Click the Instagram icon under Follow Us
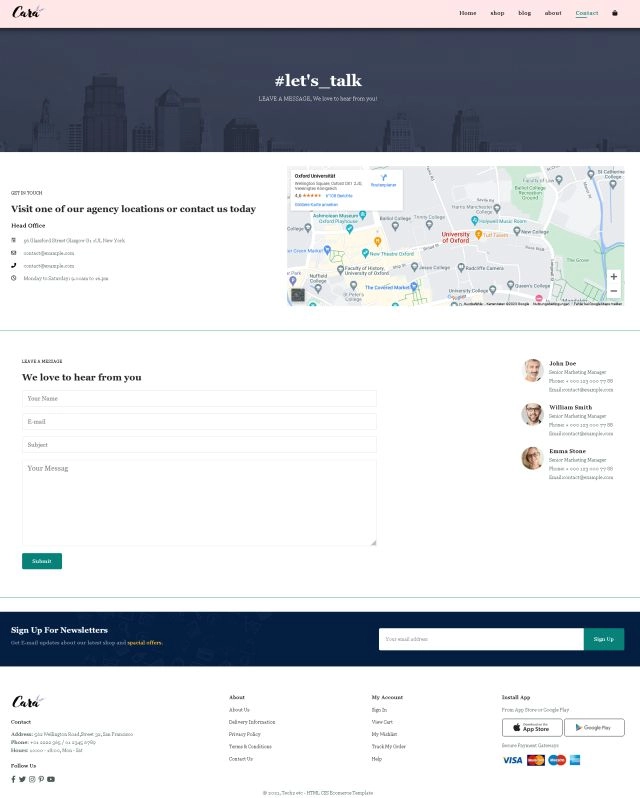 (x=32, y=779)
